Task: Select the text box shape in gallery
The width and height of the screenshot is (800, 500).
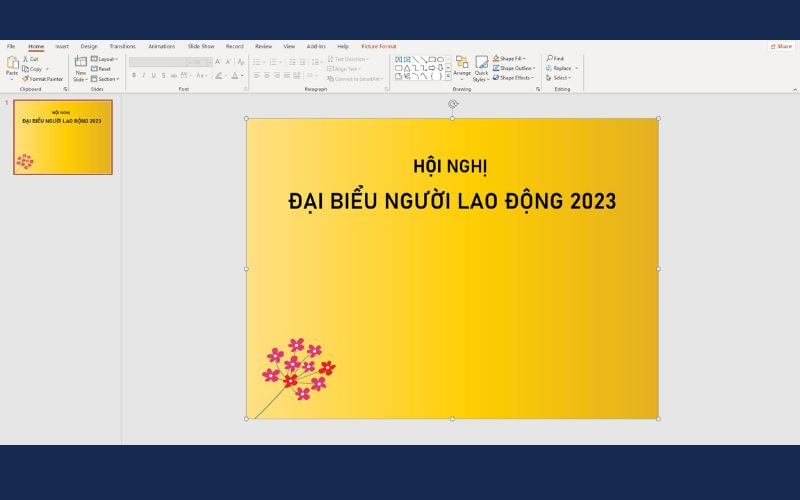Action: pos(399,60)
